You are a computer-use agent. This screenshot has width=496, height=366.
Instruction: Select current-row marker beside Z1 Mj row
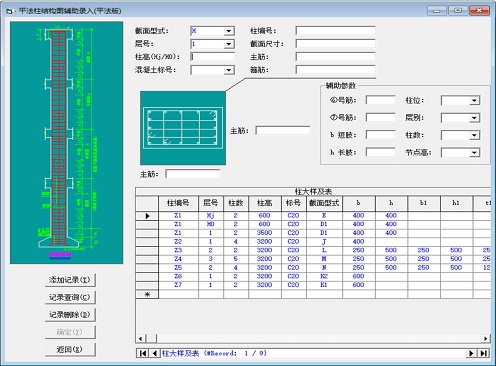click(x=147, y=216)
